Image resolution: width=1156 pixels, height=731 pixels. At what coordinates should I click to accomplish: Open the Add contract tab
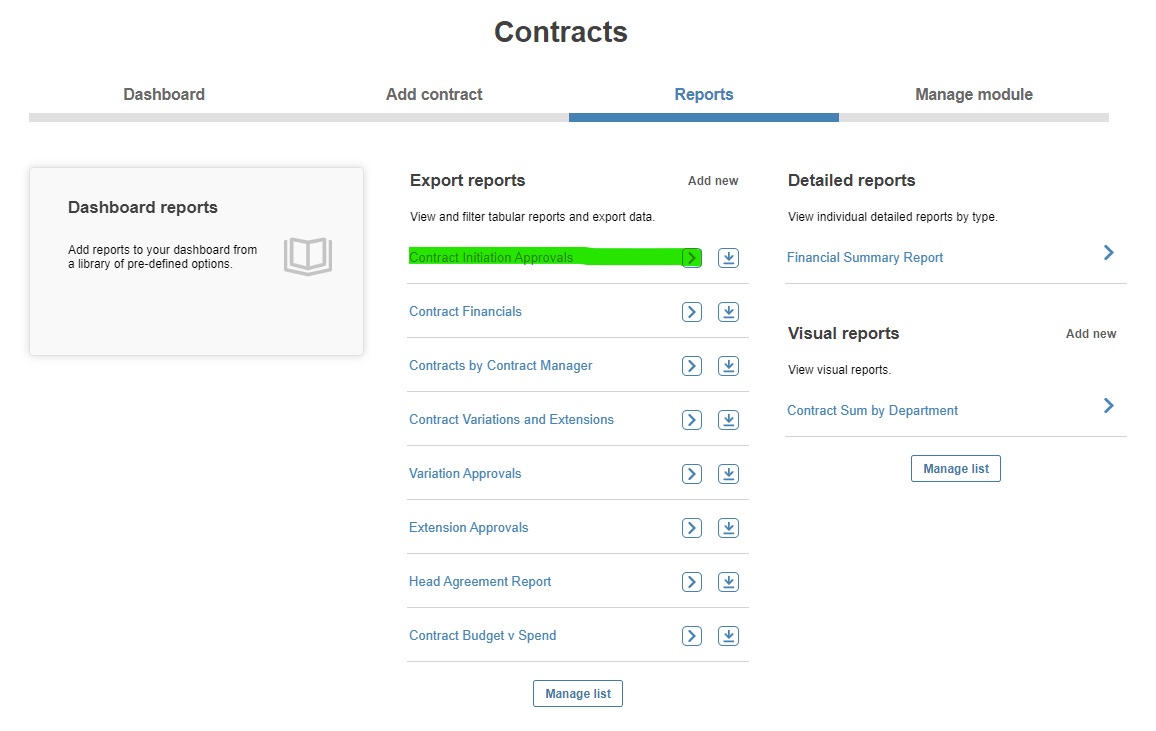(434, 94)
